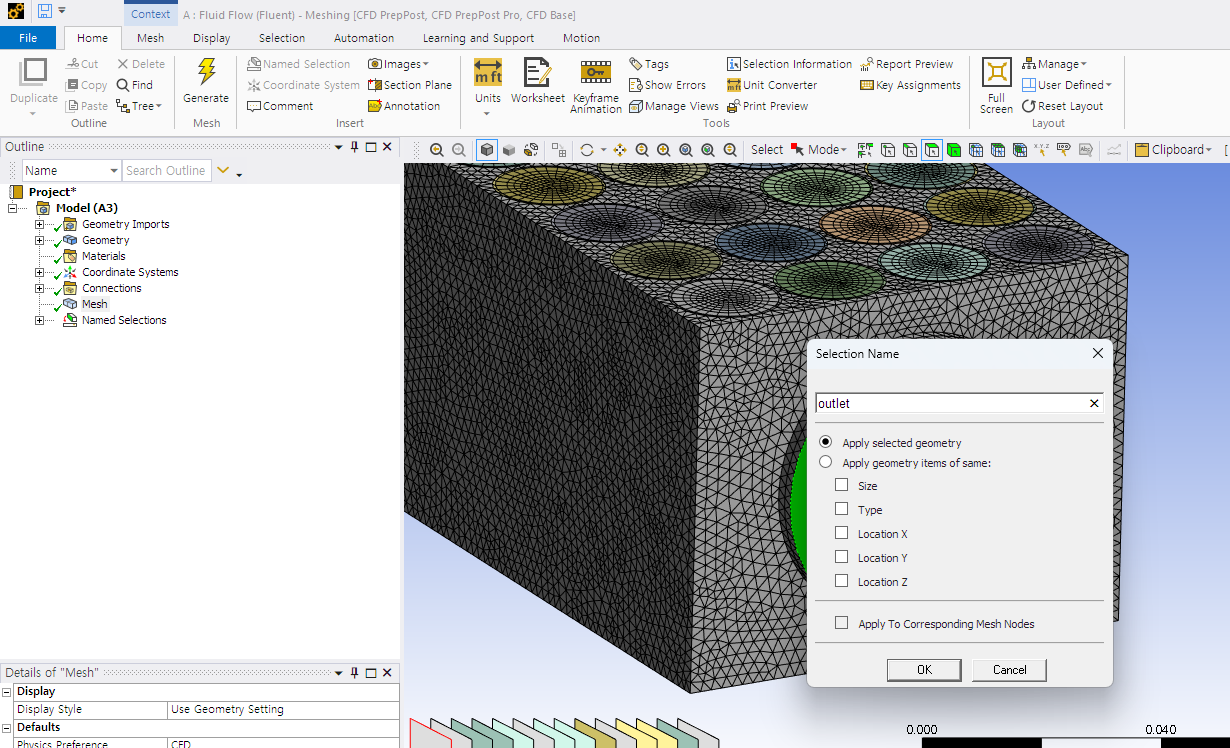This screenshot has width=1230, height=748.
Task: Switch to the Mesh ribbon tab
Action: click(150, 38)
